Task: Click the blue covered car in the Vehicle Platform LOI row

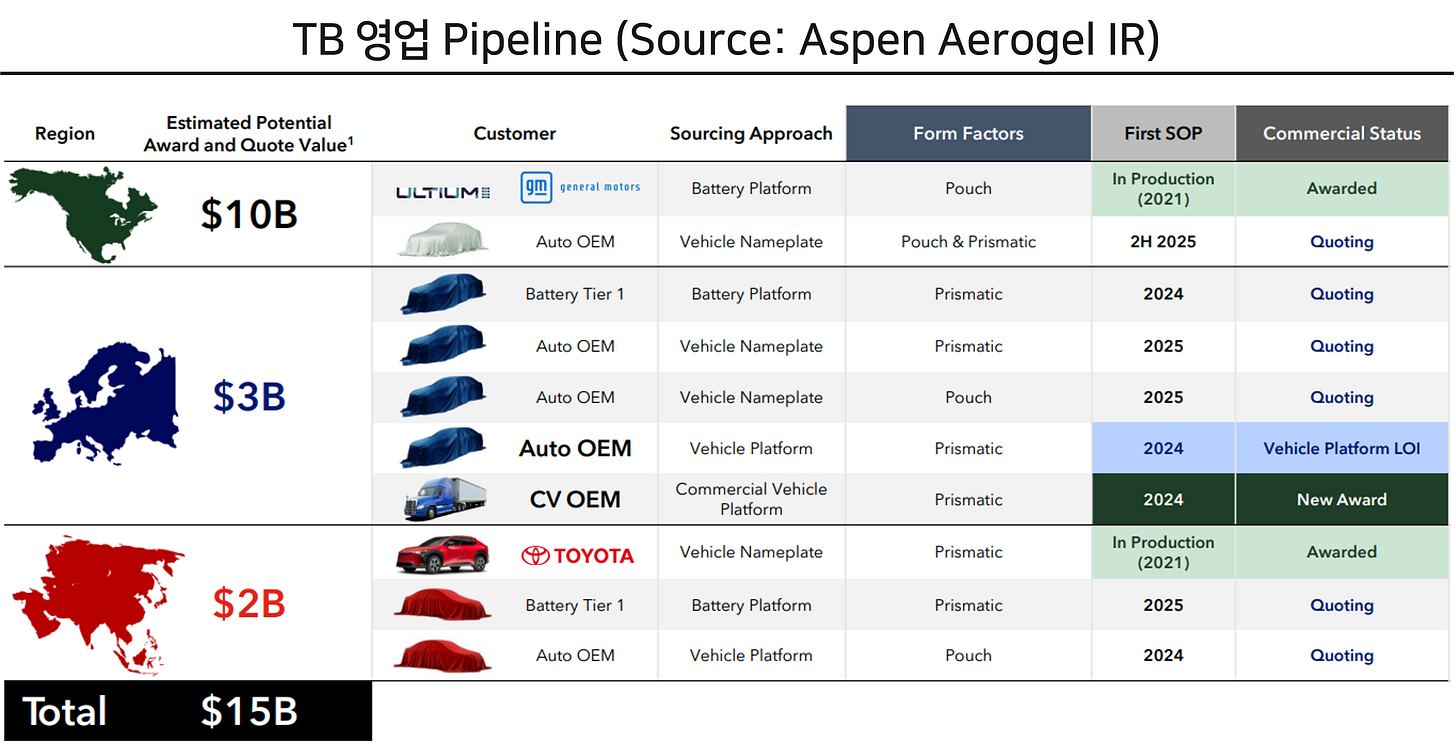Action: 443,448
